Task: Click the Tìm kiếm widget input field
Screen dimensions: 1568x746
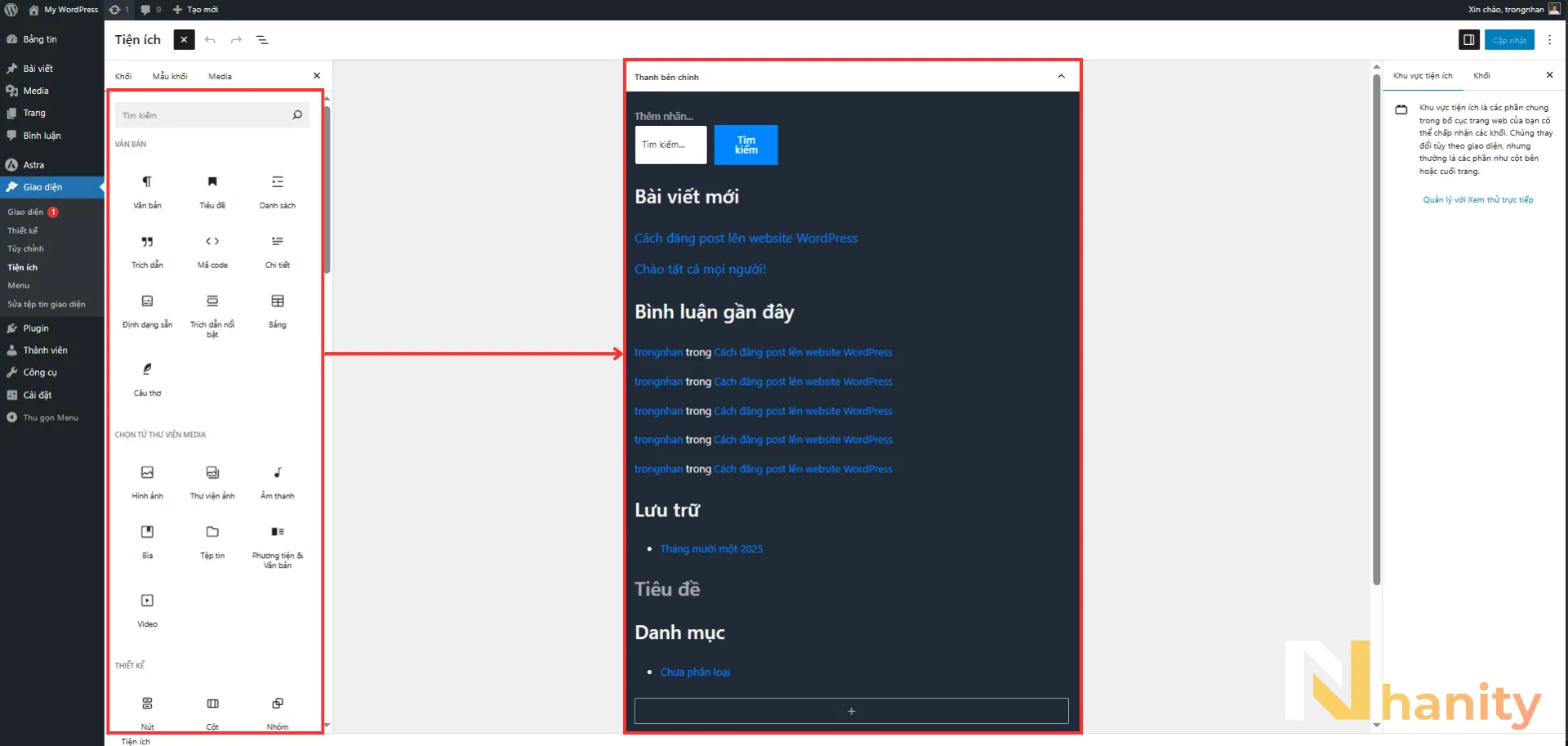Action: point(670,145)
